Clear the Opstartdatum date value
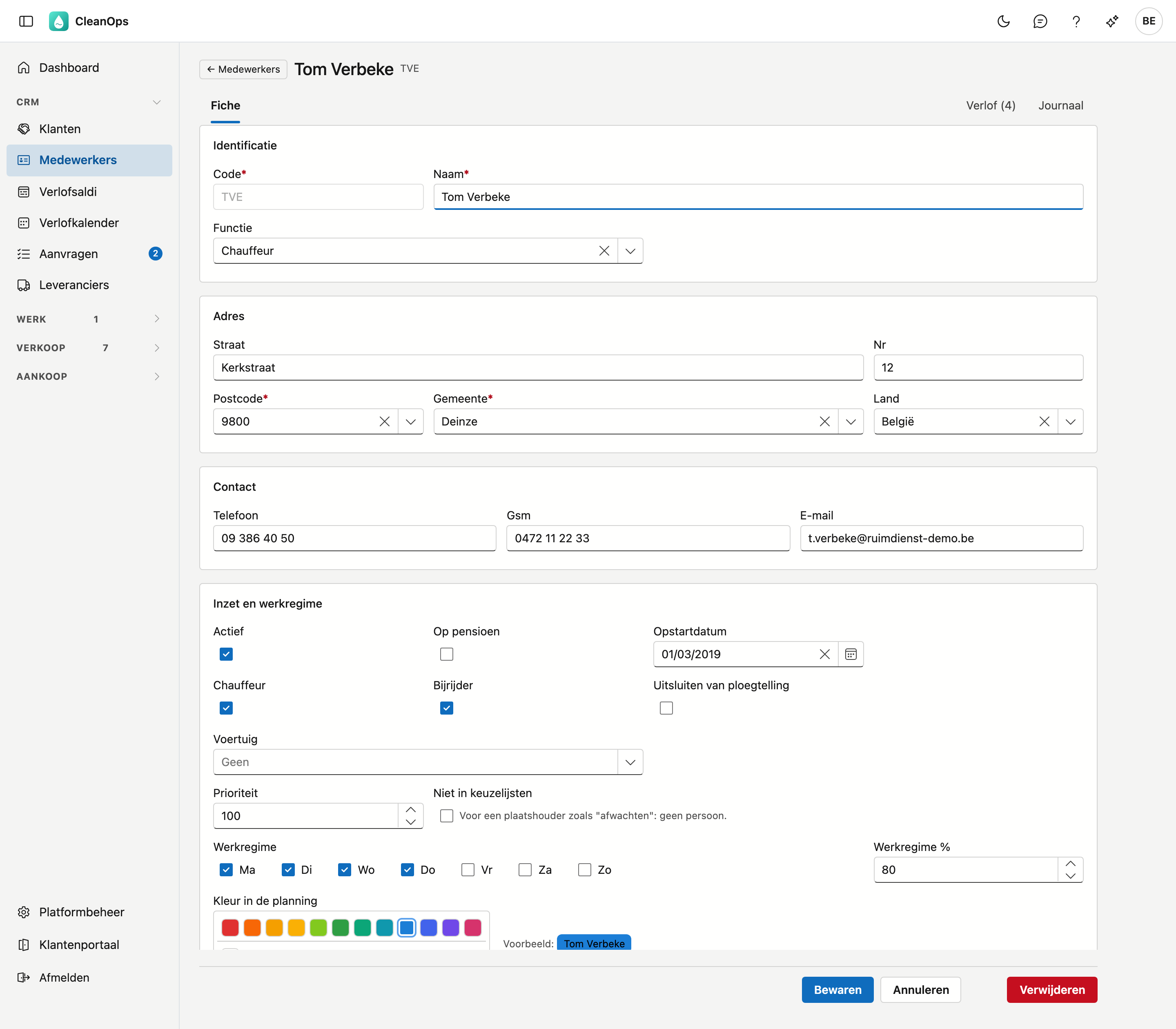This screenshot has height=1029, width=1176. (824, 654)
